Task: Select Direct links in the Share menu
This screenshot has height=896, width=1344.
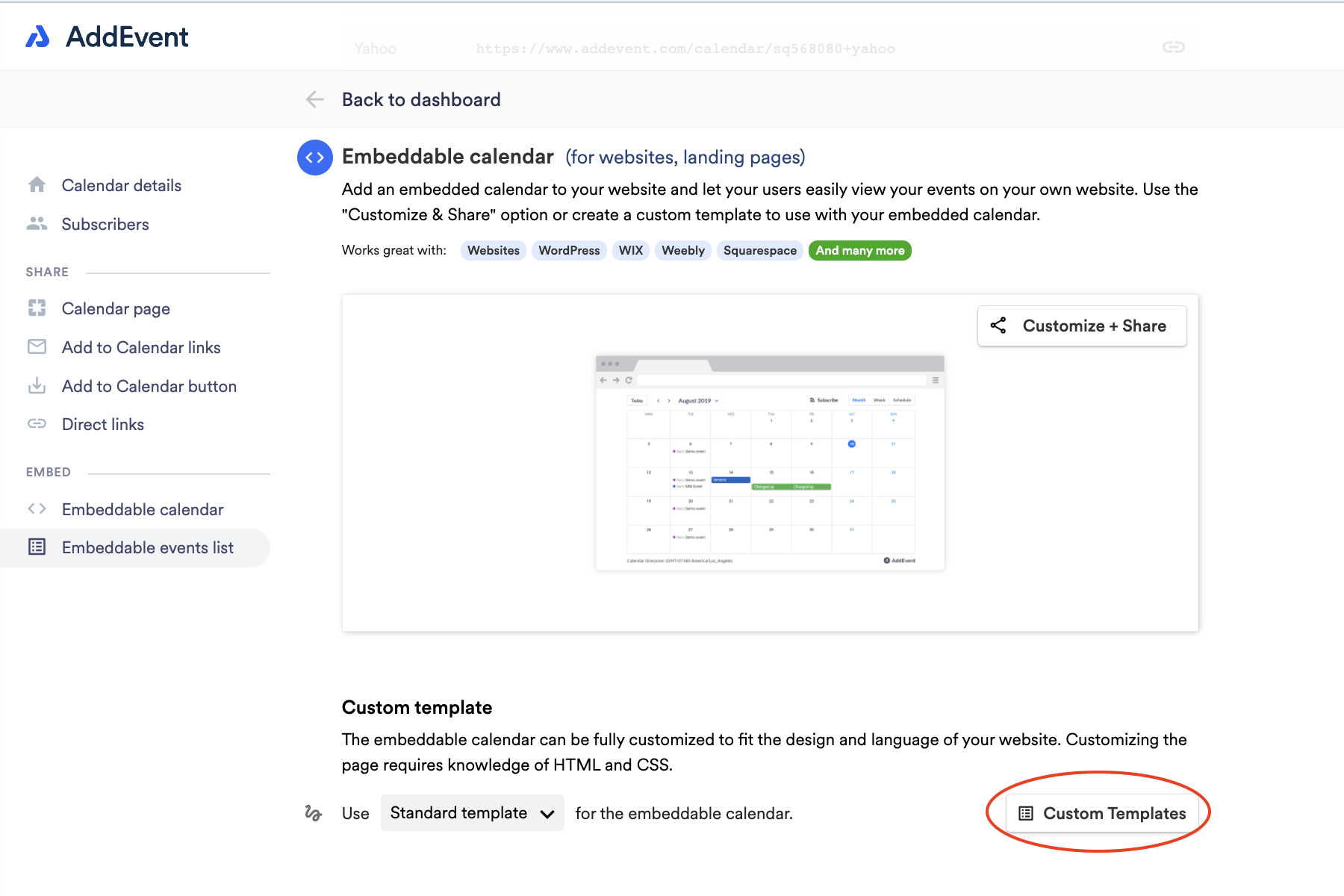Action: 102,423
